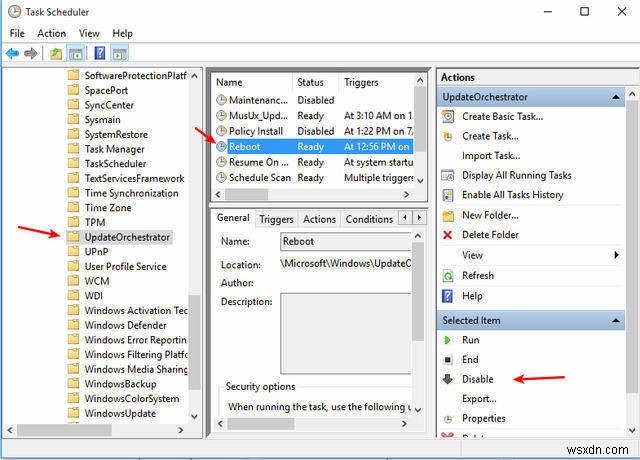Click the Display All Running Tasks icon

coord(448,176)
